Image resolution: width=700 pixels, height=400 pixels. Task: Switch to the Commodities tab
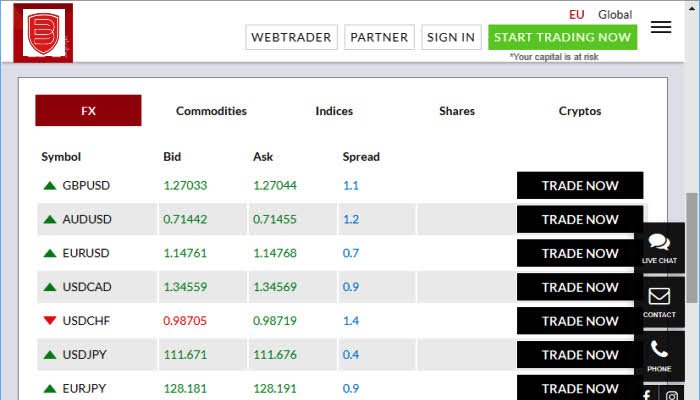(x=211, y=111)
